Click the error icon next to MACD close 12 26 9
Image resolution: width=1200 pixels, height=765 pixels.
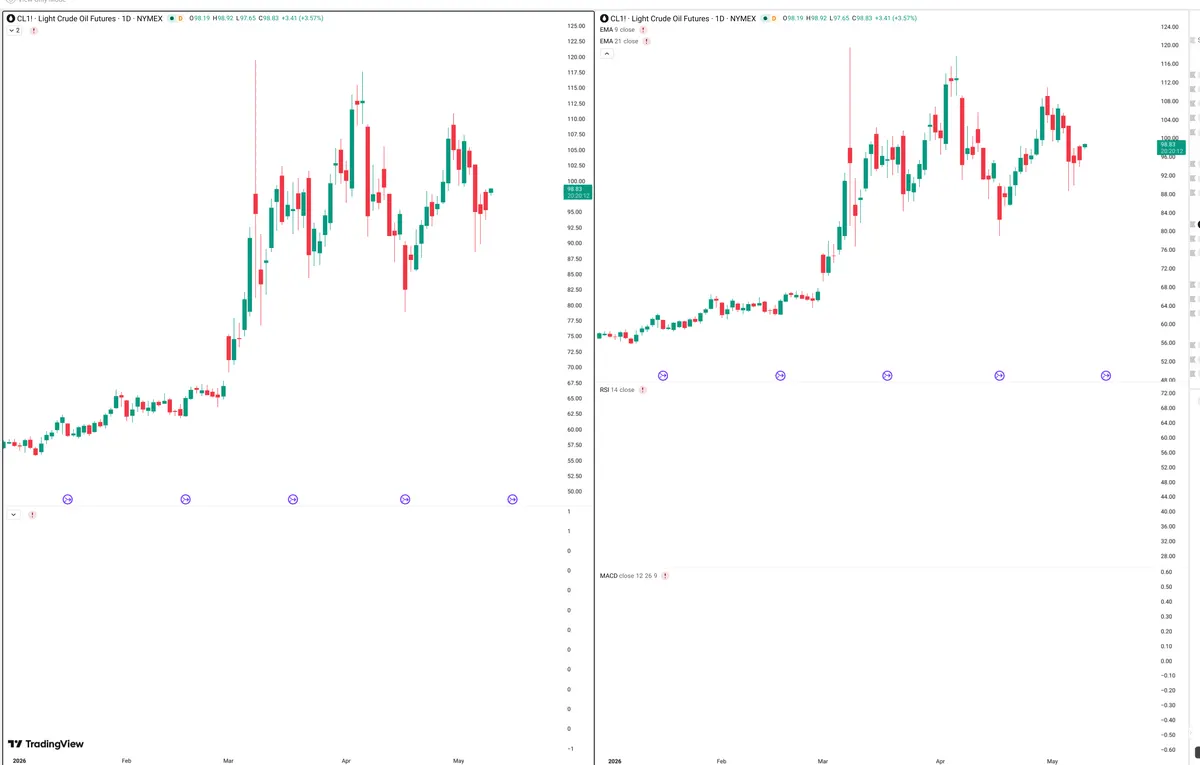665,576
